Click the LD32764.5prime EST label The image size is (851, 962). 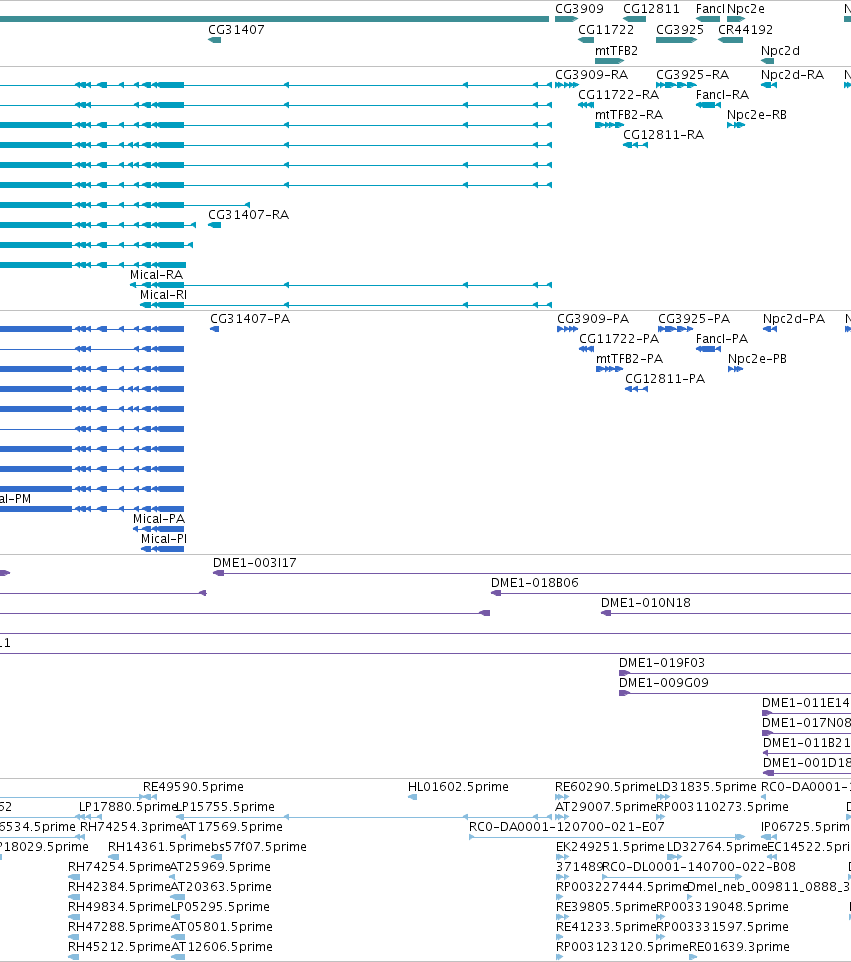pos(717,847)
